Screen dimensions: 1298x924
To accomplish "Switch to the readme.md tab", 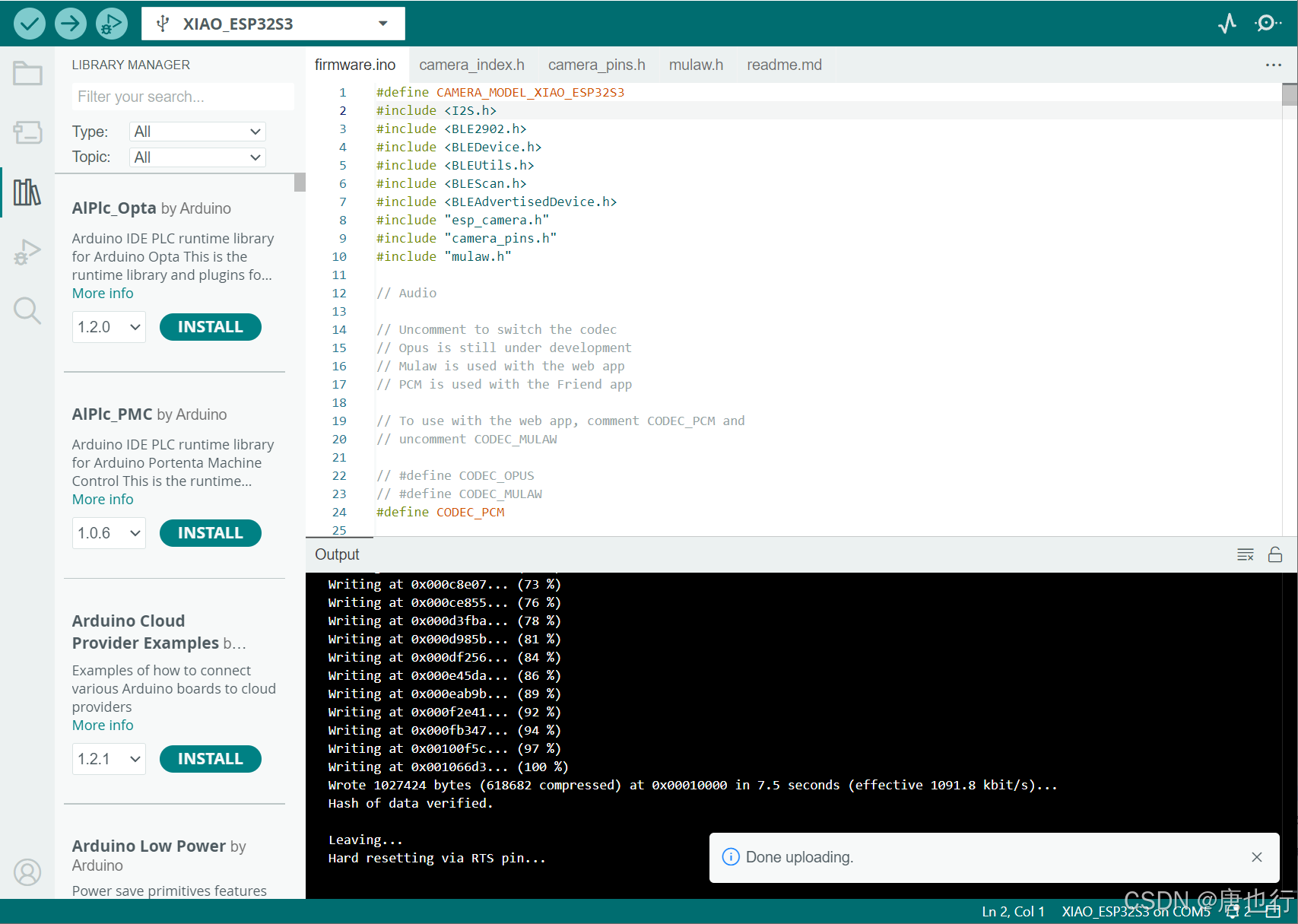I will [x=784, y=65].
